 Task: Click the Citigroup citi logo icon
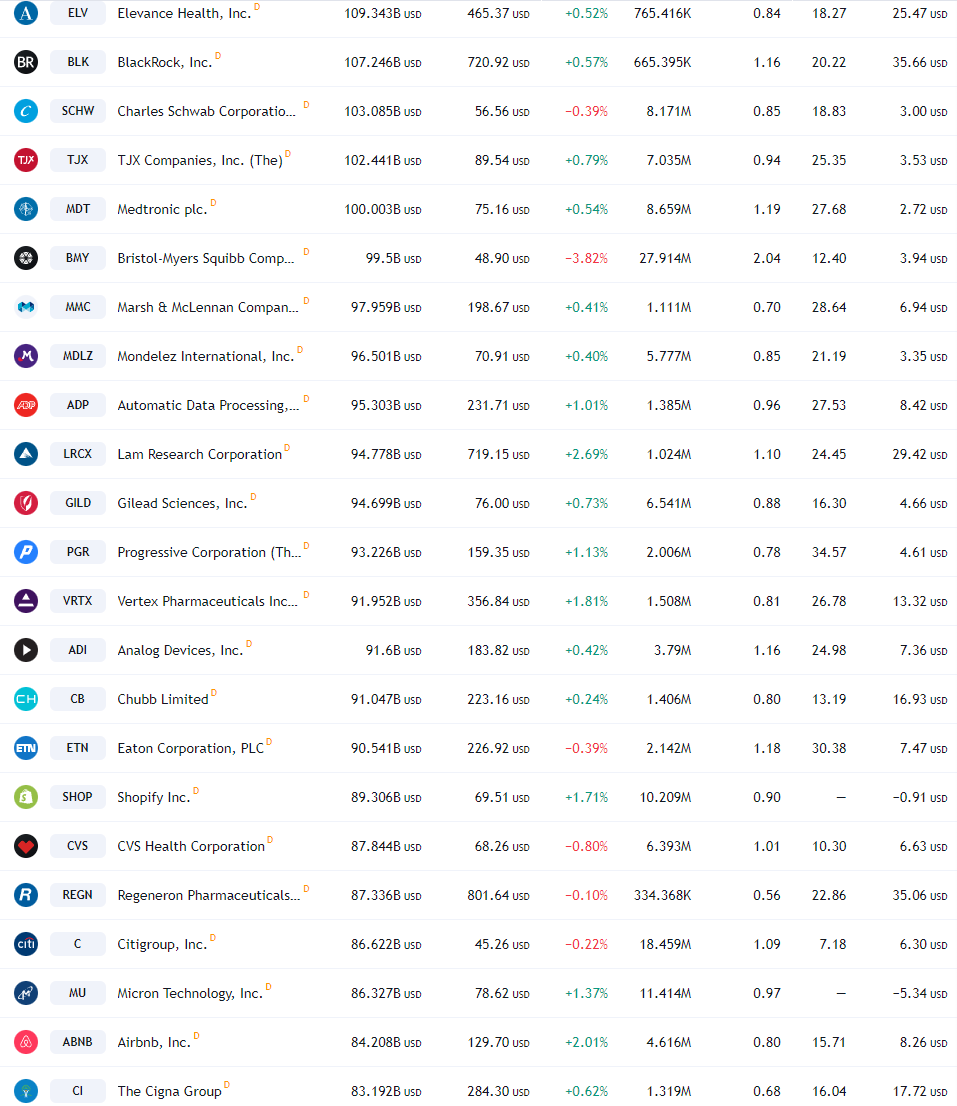pyautogui.click(x=26, y=944)
